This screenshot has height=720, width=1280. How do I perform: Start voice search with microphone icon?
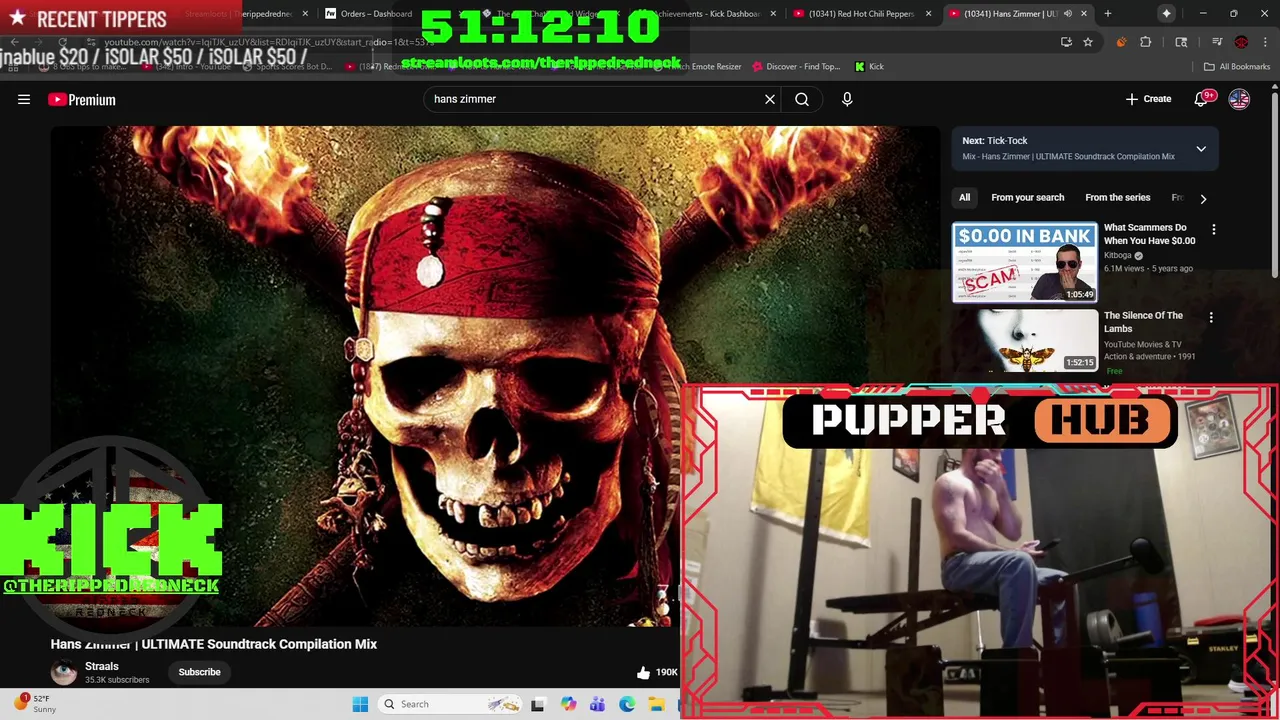tap(847, 99)
